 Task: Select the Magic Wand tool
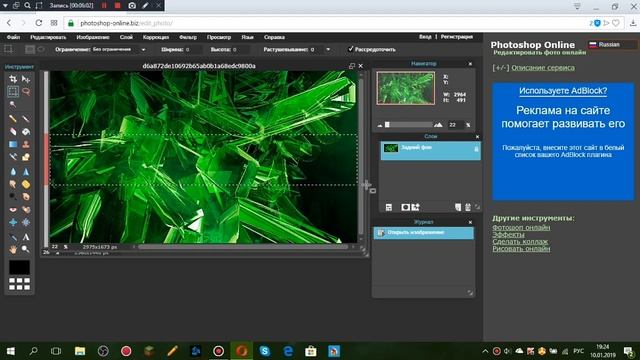point(13,104)
